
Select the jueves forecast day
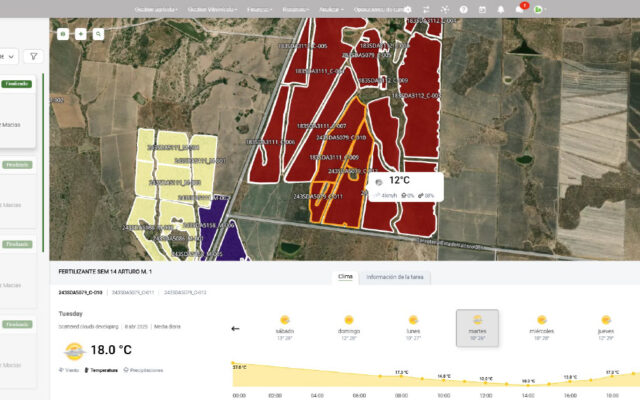(x=606, y=328)
